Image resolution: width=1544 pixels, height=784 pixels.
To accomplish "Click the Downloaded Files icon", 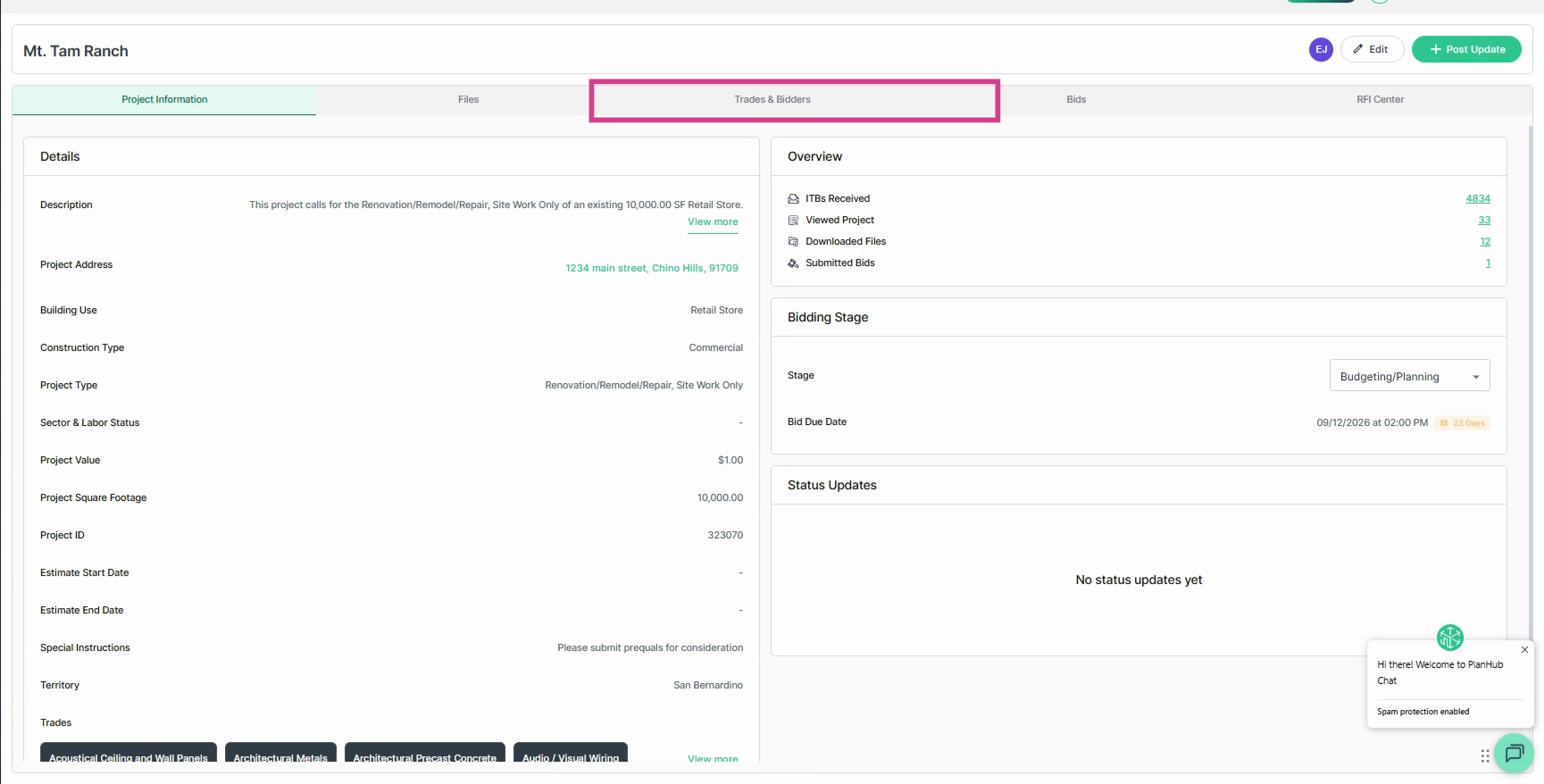I will coord(793,242).
